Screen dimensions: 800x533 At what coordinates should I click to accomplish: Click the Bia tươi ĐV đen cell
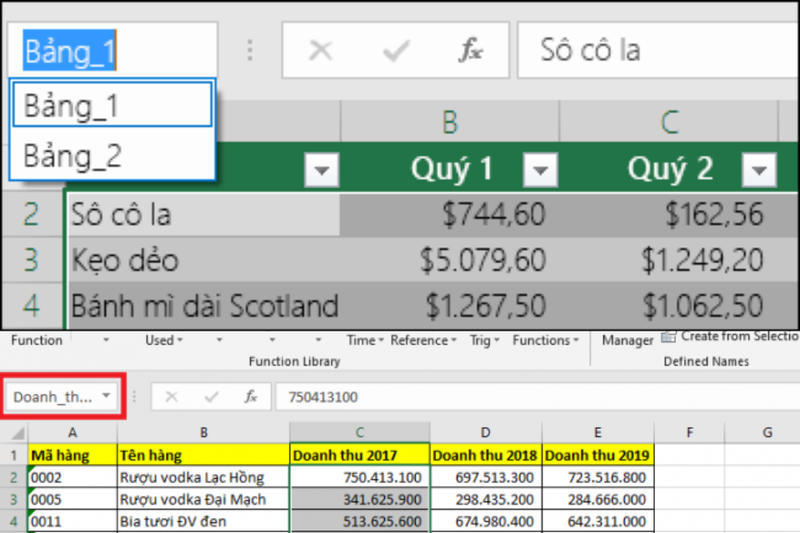point(204,521)
